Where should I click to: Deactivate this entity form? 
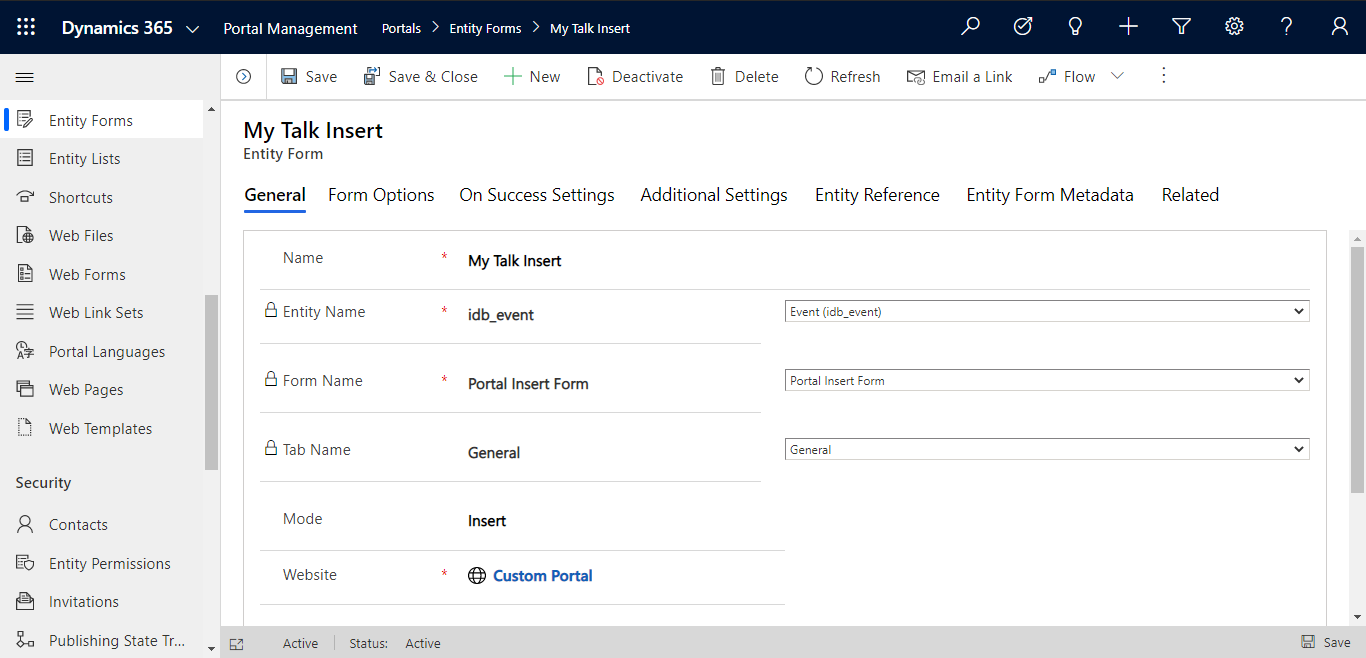[x=635, y=77]
